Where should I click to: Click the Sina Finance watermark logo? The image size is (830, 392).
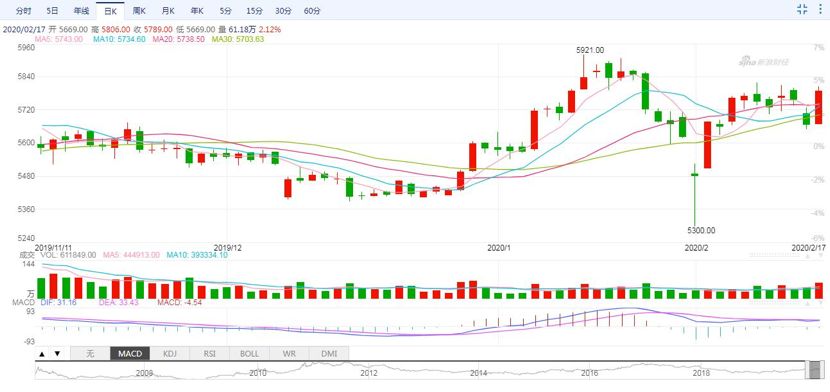(763, 62)
